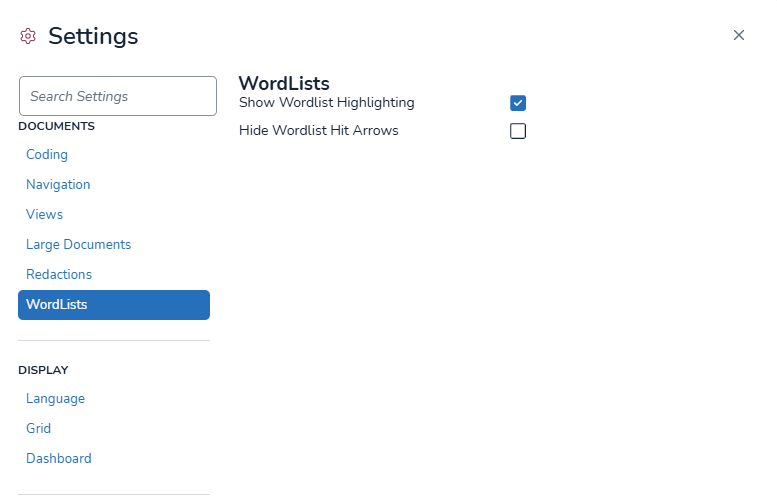This screenshot has width=777, height=498.
Task: Click in the Search Settings field
Action: pos(118,96)
